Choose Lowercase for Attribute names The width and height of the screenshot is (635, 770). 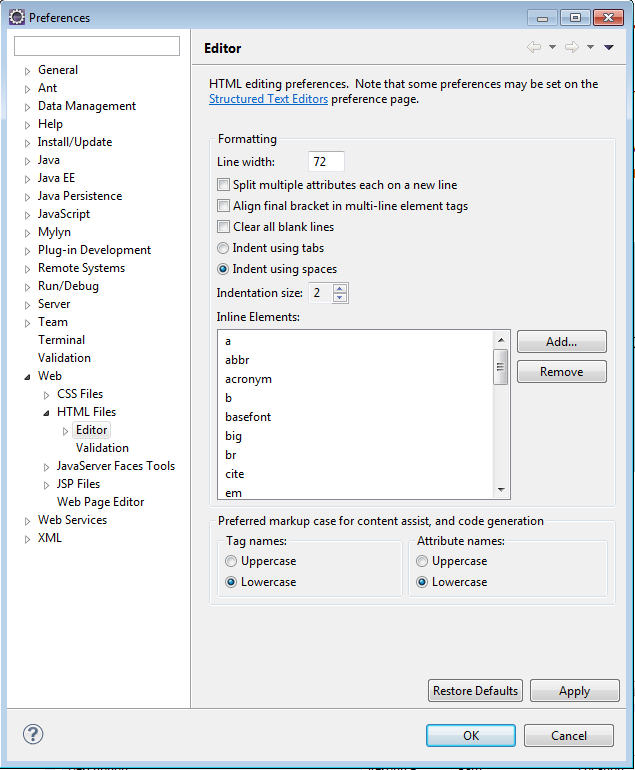[x=422, y=582]
